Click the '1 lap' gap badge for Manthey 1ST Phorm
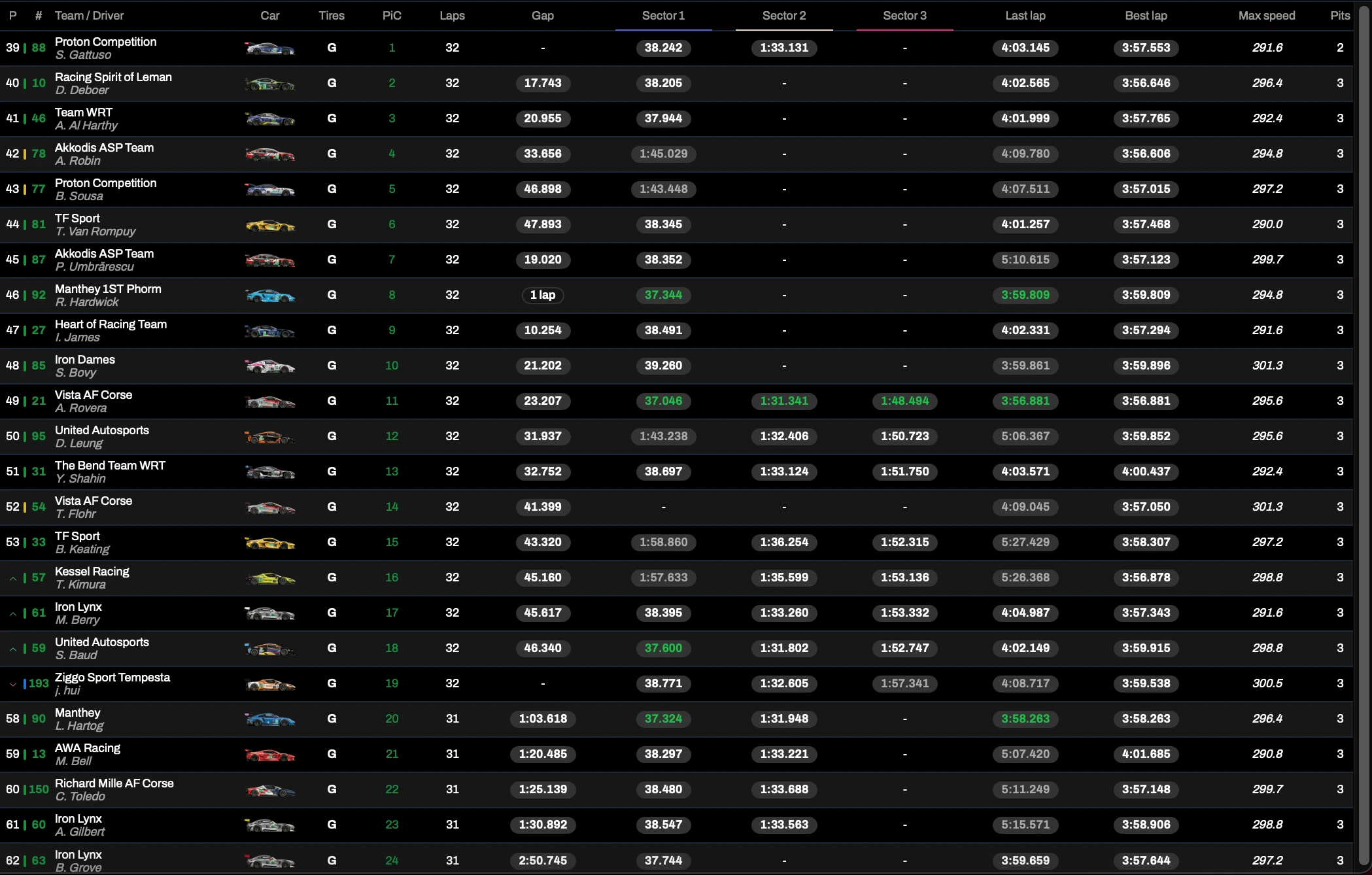Screen dimensions: 1372x875 [x=543, y=295]
